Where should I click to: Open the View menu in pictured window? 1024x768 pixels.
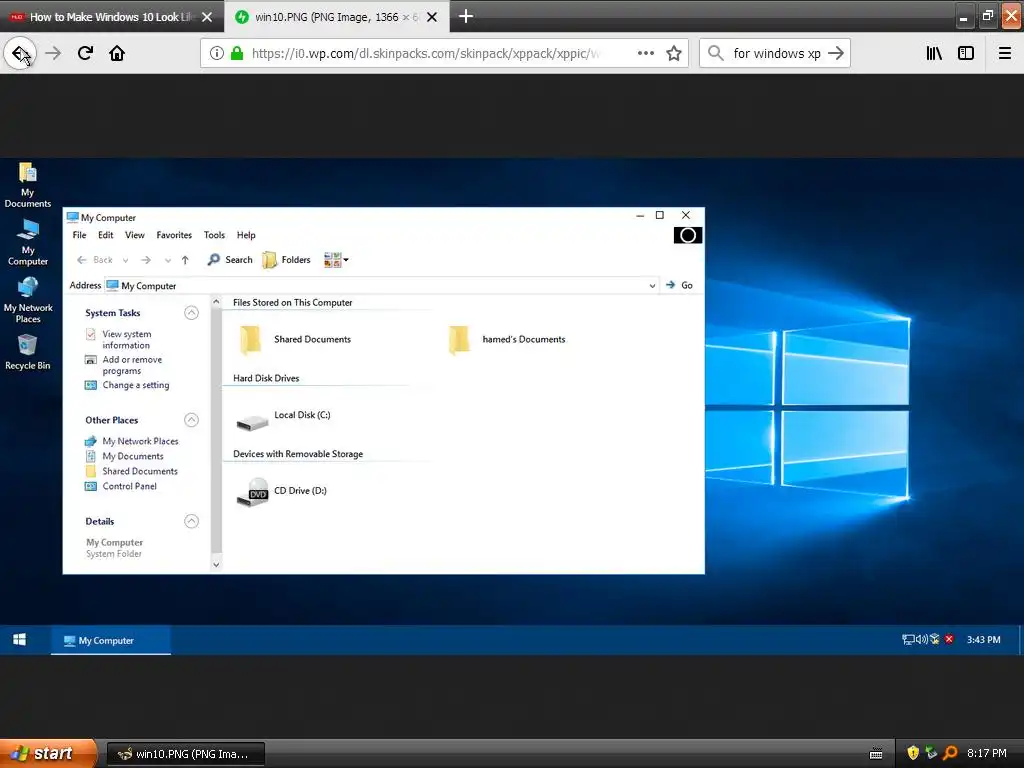pos(135,235)
